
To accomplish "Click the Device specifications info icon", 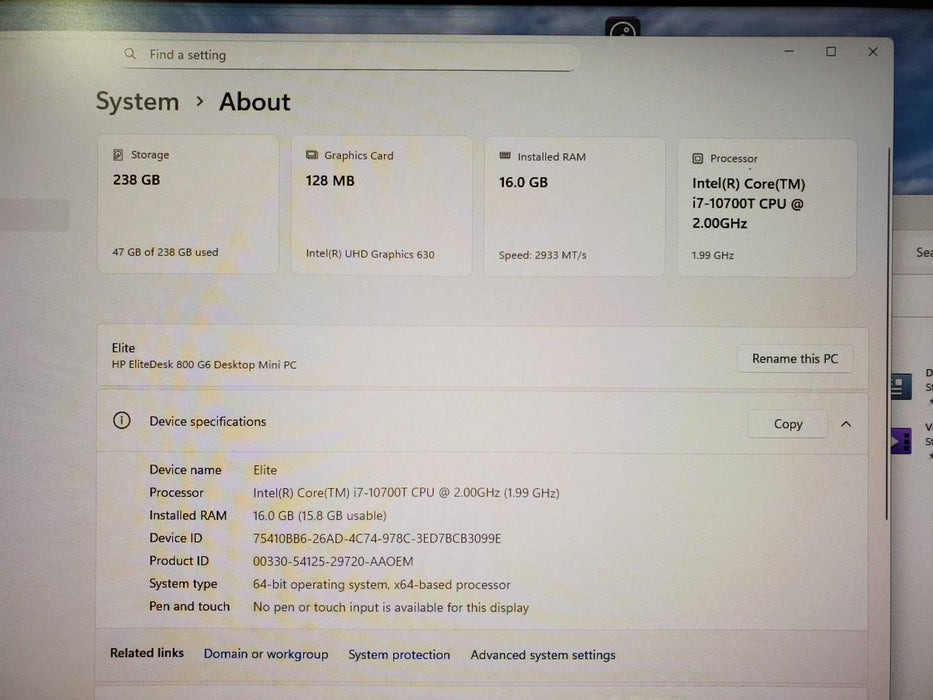I will (121, 421).
